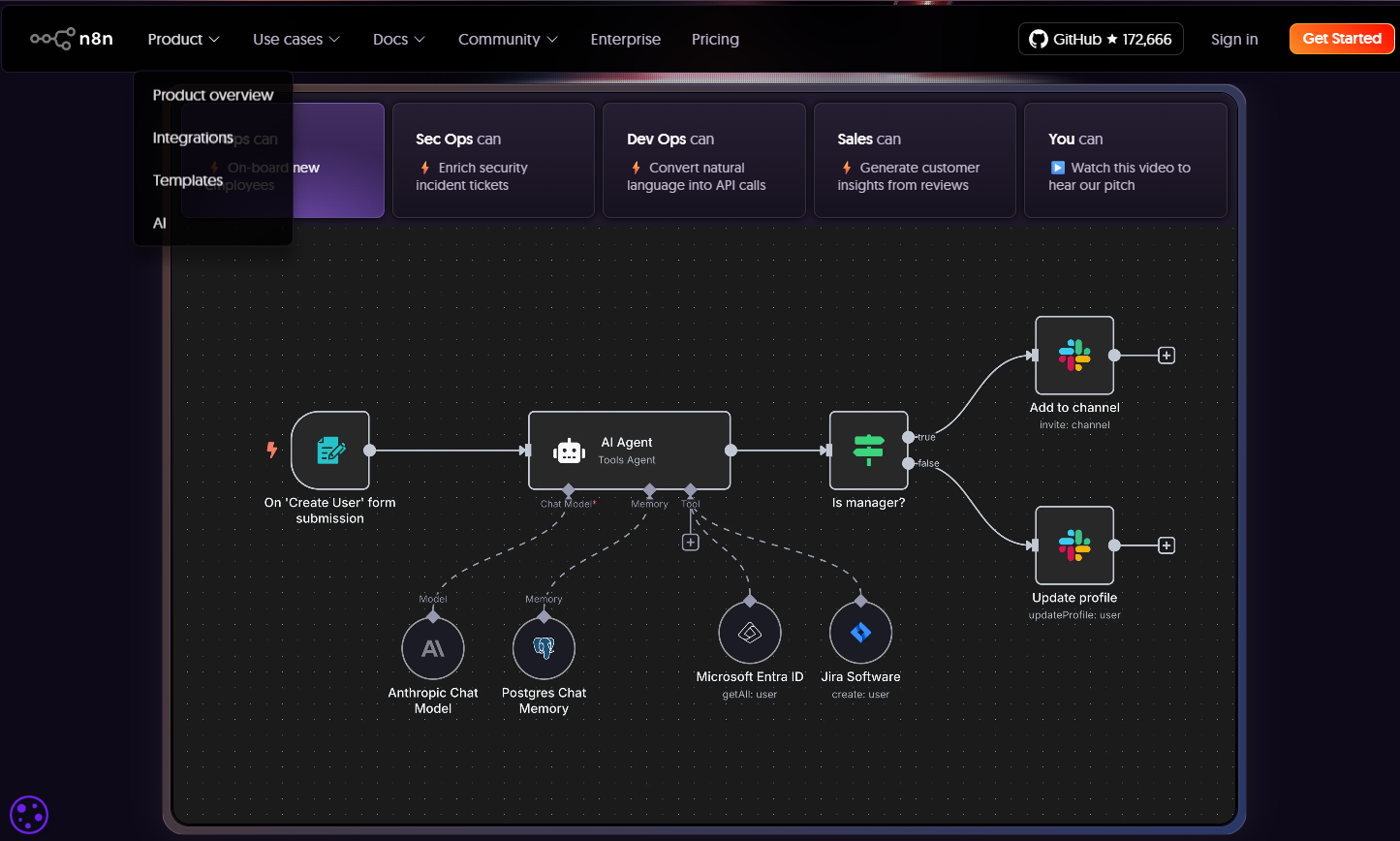Image resolution: width=1400 pixels, height=841 pixels.
Task: Click the Postgres Chat Memory elephant node
Action: (x=544, y=649)
